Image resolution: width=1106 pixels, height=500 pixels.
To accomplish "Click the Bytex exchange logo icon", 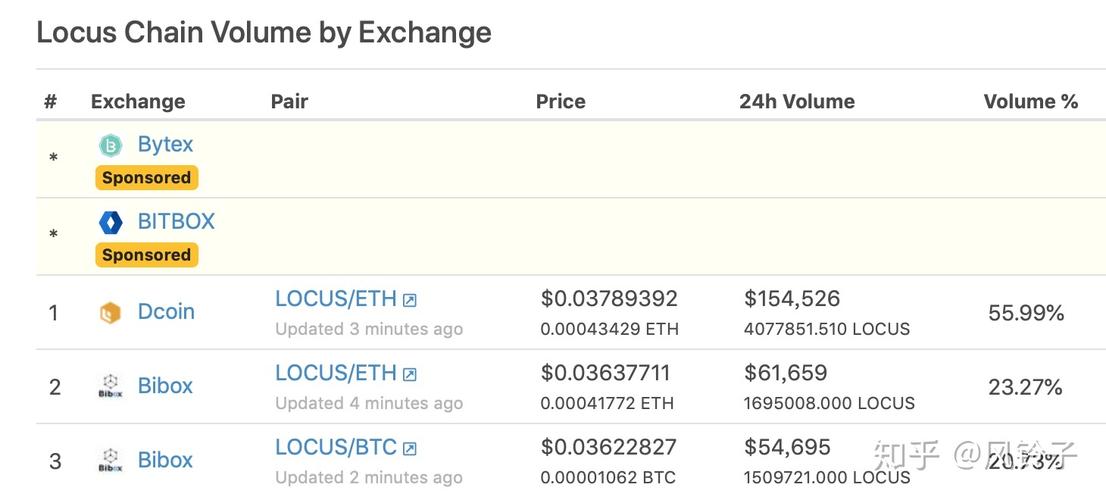I will click(x=110, y=145).
